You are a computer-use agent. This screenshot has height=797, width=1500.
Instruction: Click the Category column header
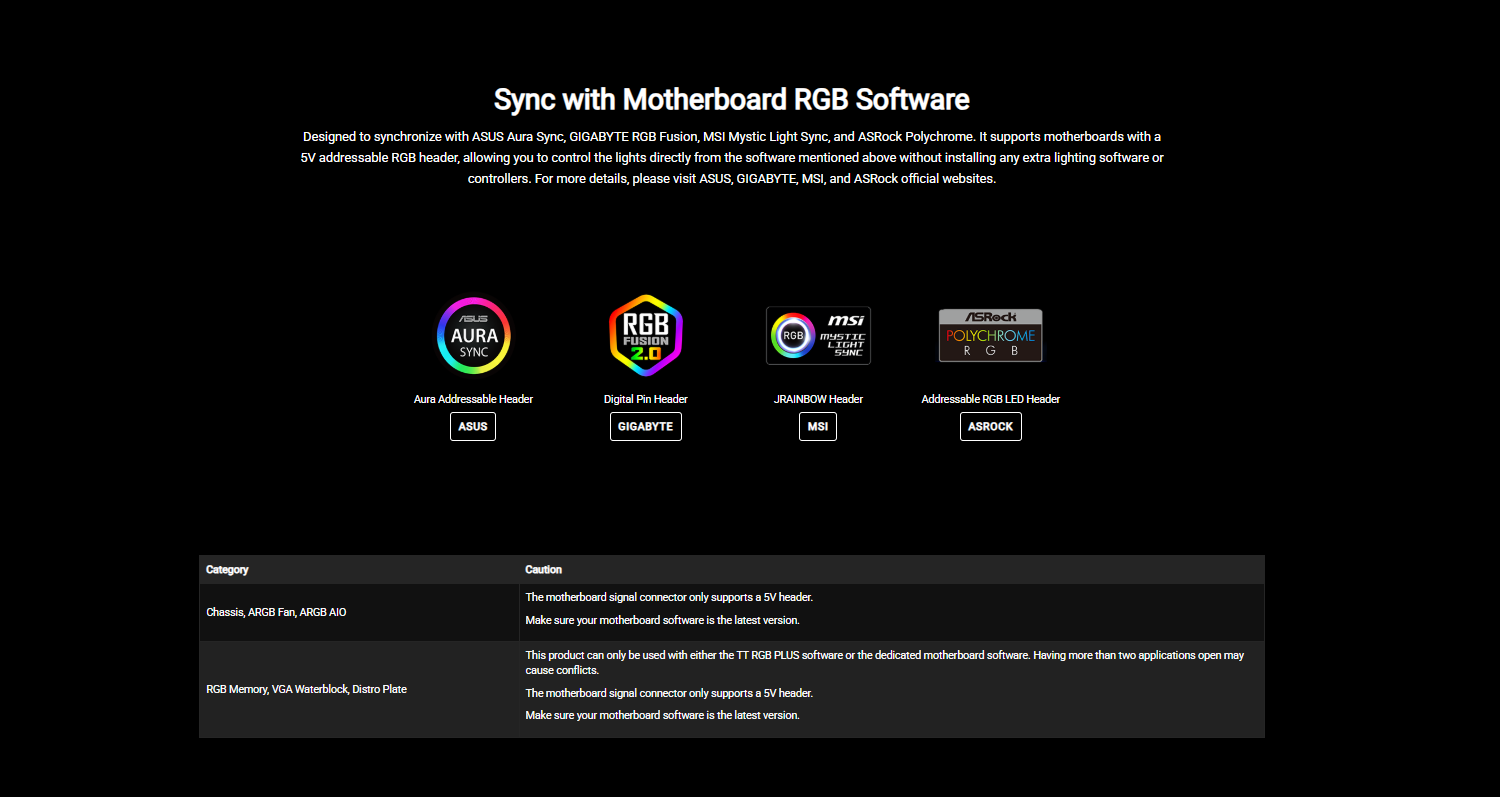point(227,569)
